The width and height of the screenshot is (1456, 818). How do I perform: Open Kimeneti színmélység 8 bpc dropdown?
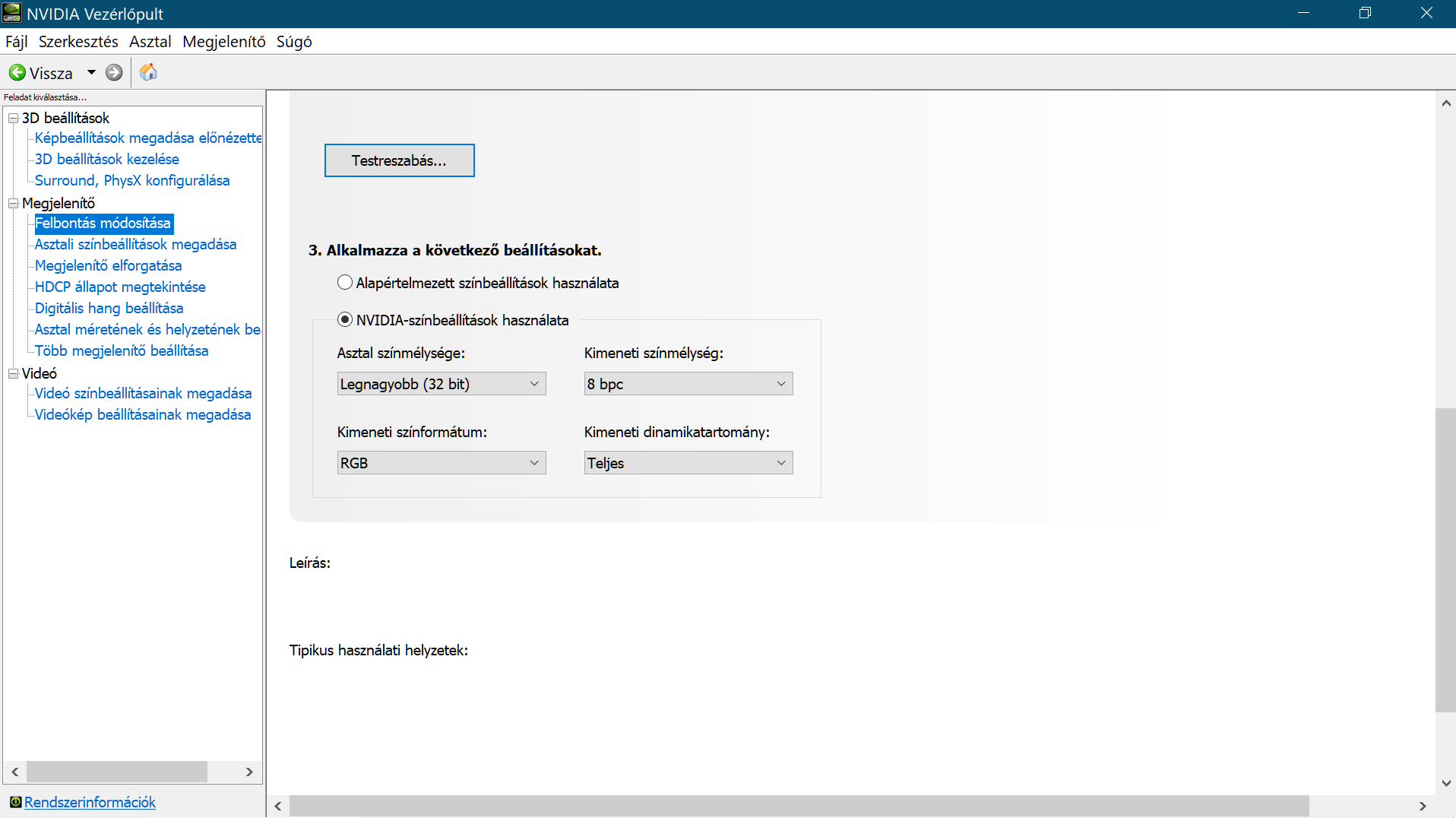[688, 384]
